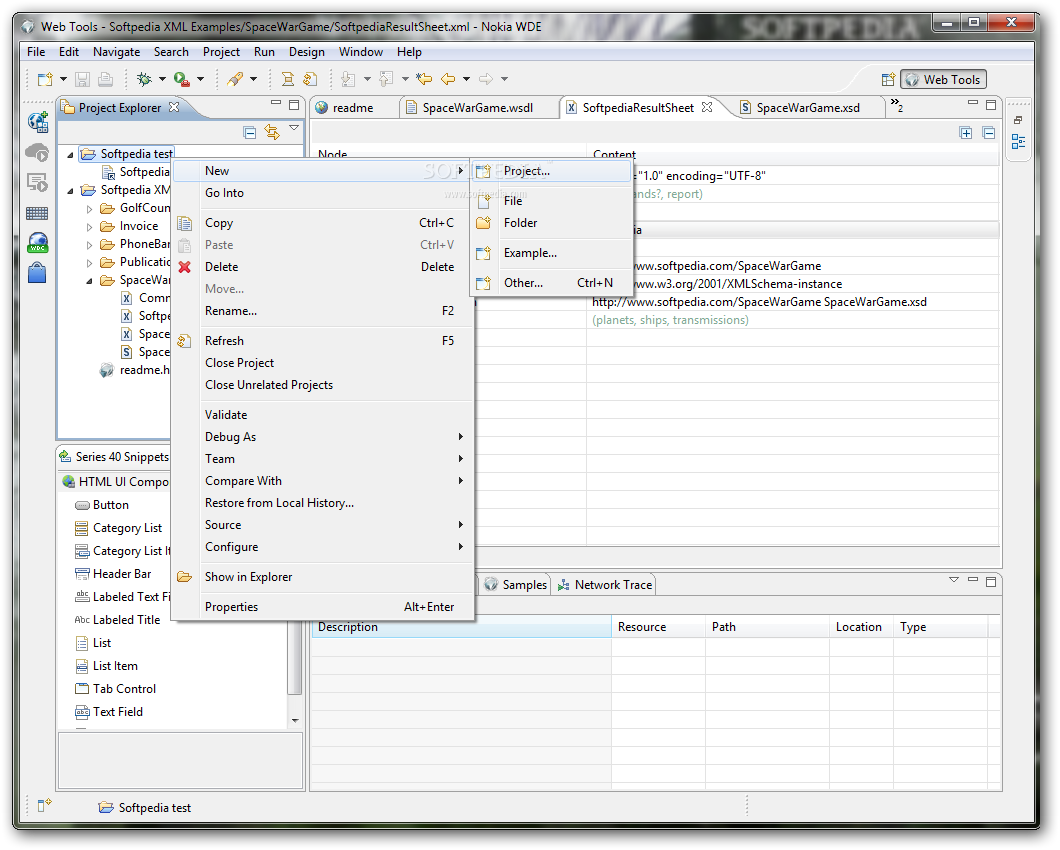
Task: Click the Web Tools perspective button
Action: tap(943, 79)
